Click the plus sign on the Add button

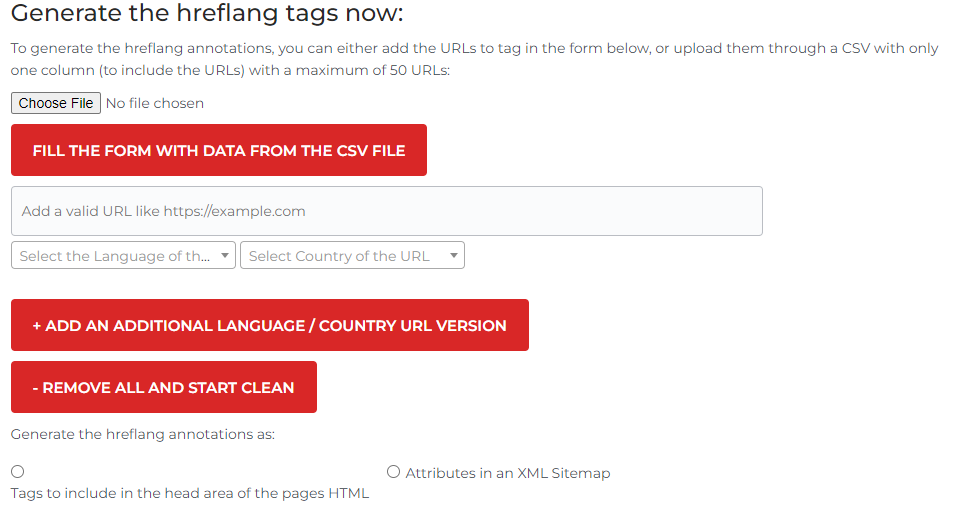click(37, 326)
